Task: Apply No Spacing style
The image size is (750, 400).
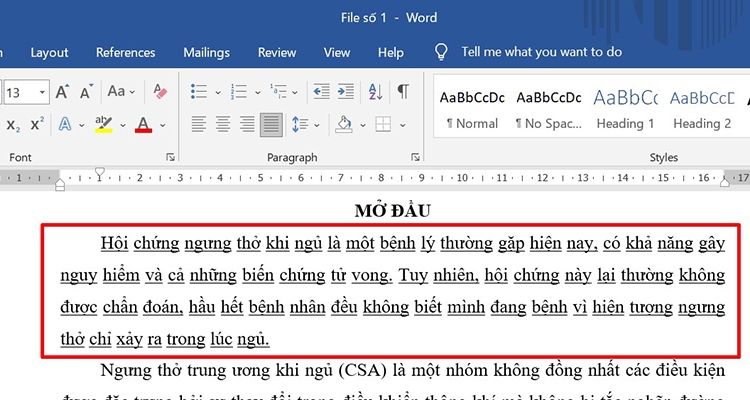Action: pyautogui.click(x=549, y=110)
